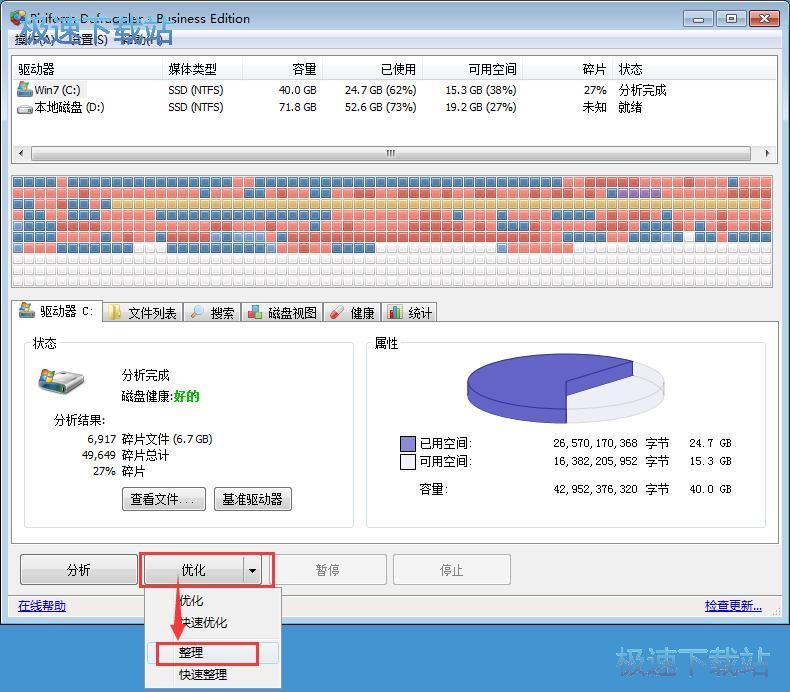790x692 pixels.
Task: Click the Defraggler app icon in title bar
Action: click(18, 17)
